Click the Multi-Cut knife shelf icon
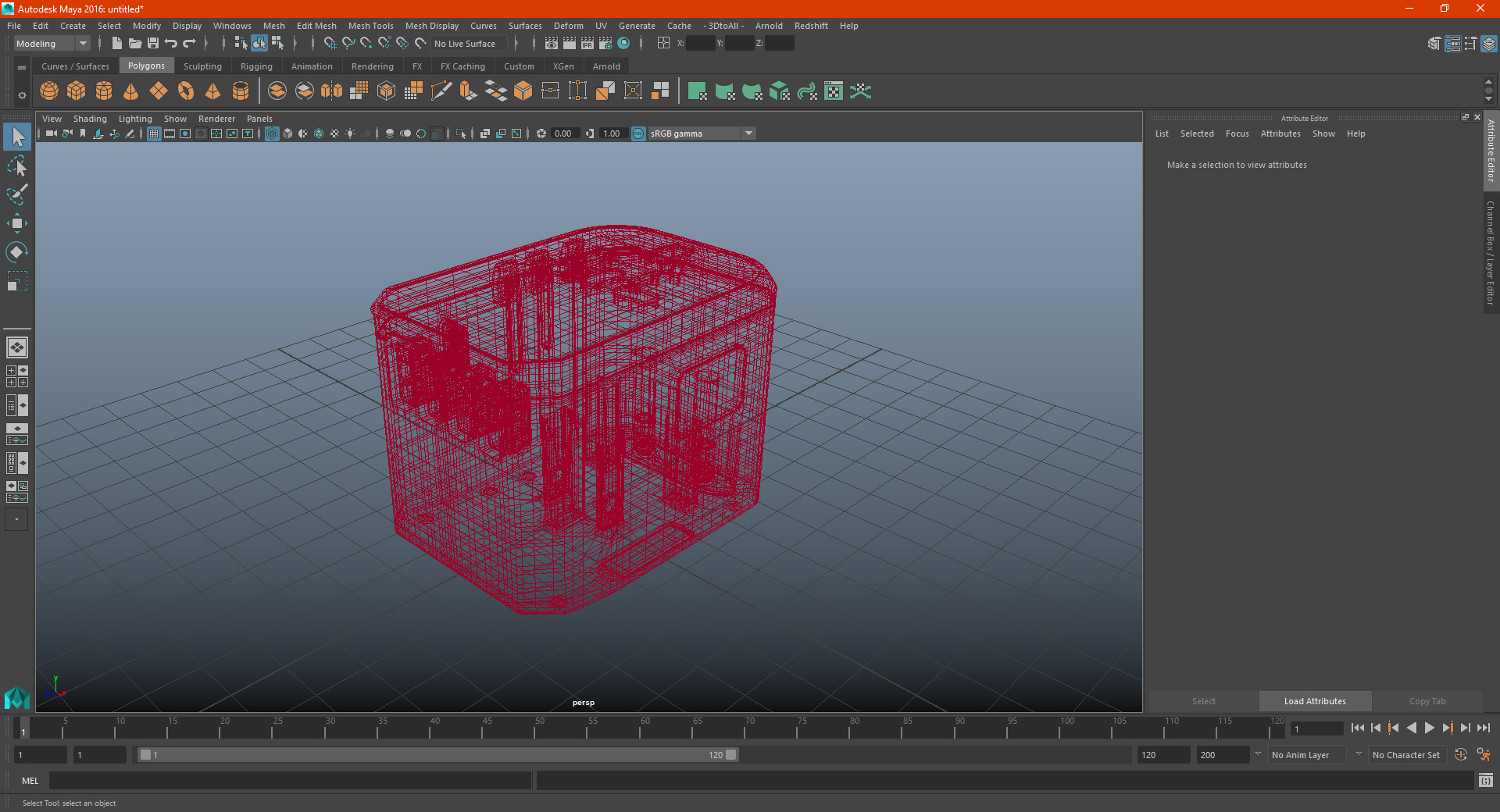This screenshot has width=1500, height=812. [x=441, y=91]
